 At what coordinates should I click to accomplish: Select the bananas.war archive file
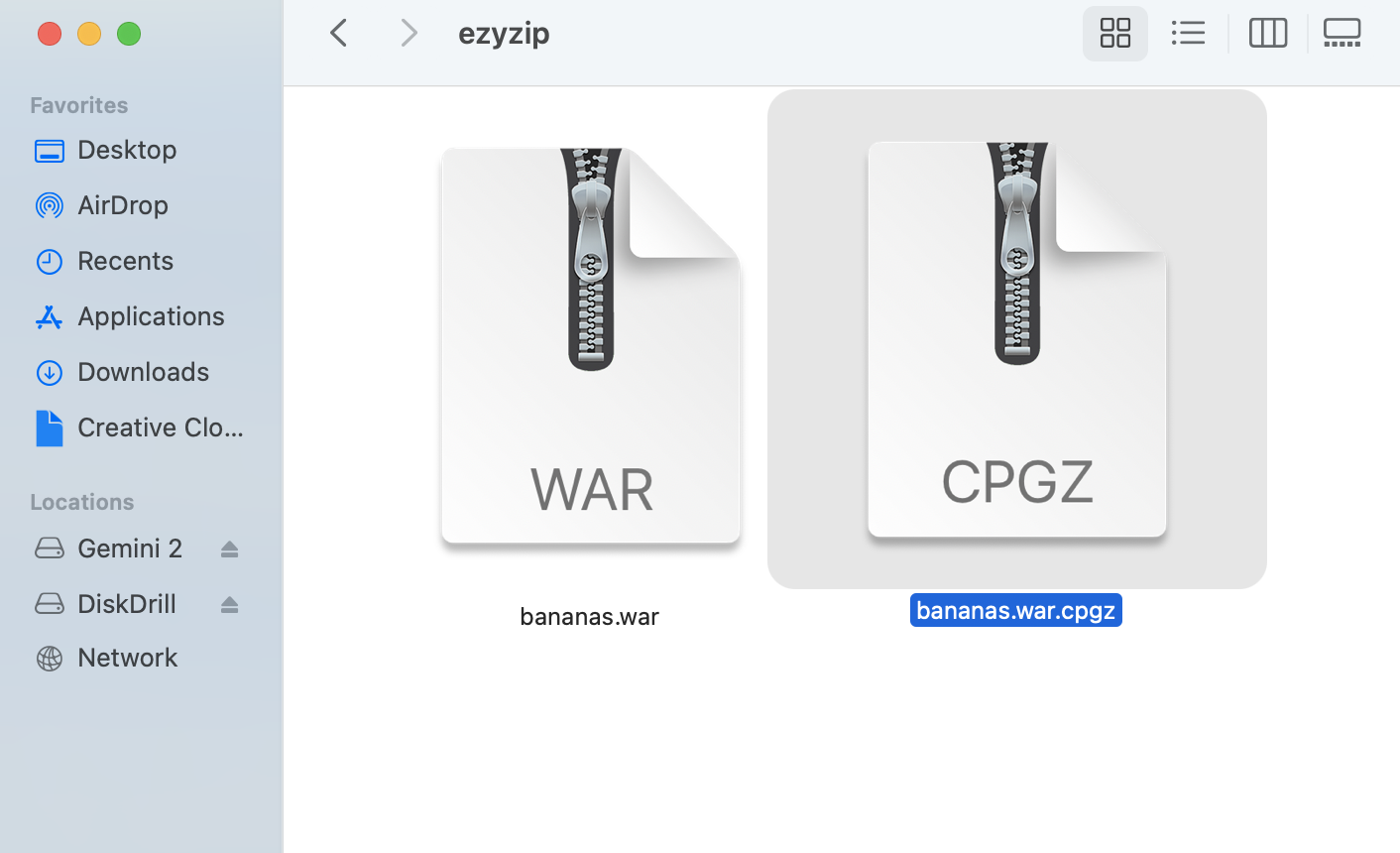pos(589,347)
